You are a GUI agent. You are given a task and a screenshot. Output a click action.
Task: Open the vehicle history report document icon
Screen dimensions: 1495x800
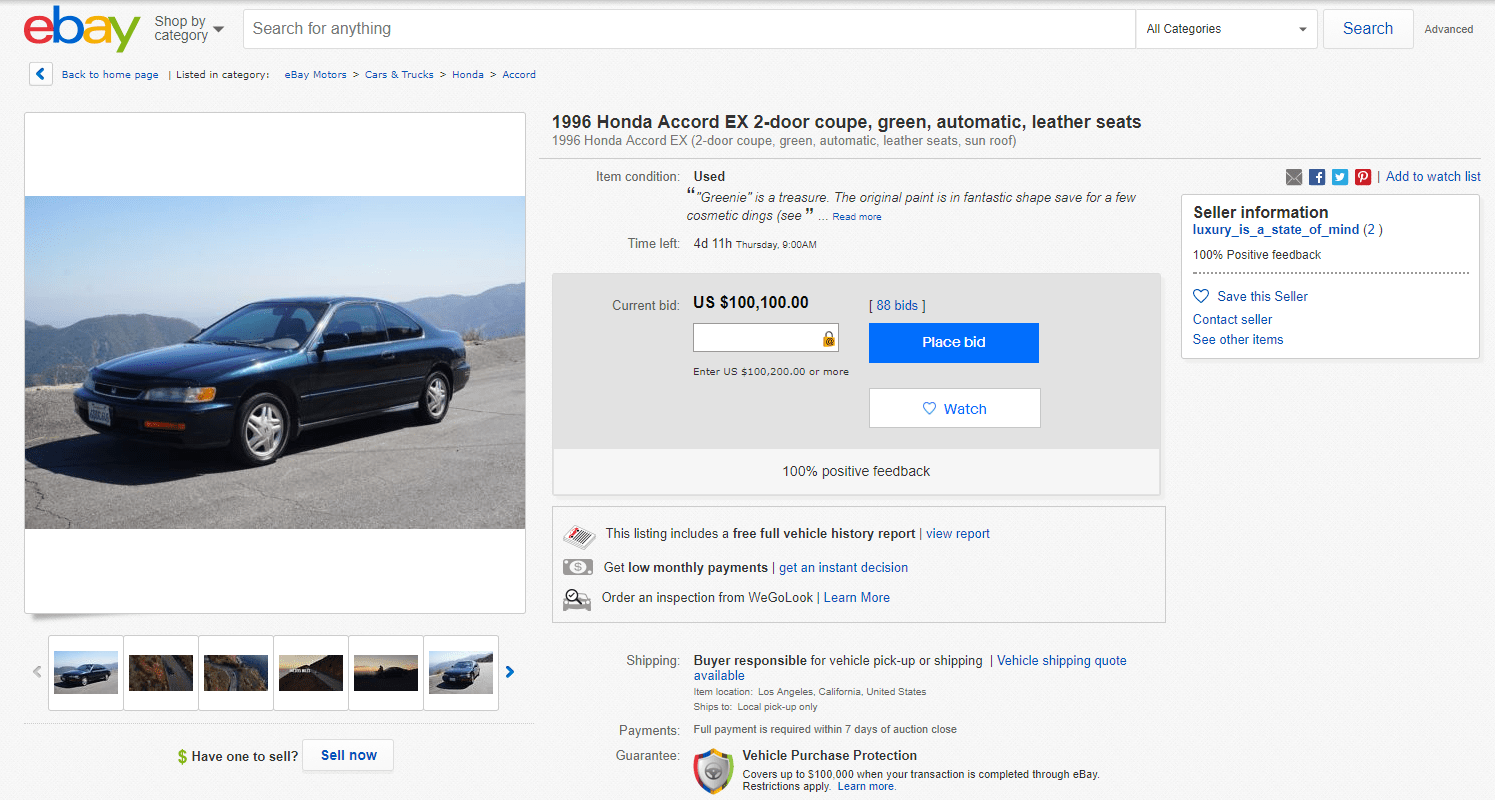pos(579,534)
